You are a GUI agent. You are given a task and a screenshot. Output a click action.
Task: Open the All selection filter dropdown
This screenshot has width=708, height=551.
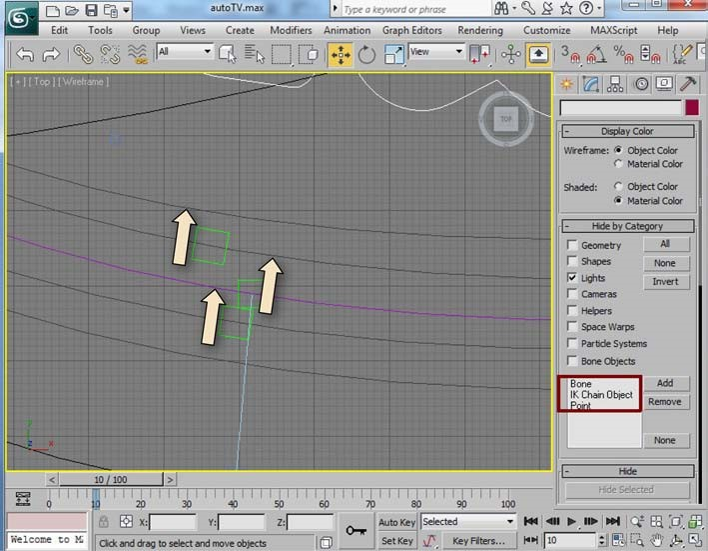click(x=185, y=51)
